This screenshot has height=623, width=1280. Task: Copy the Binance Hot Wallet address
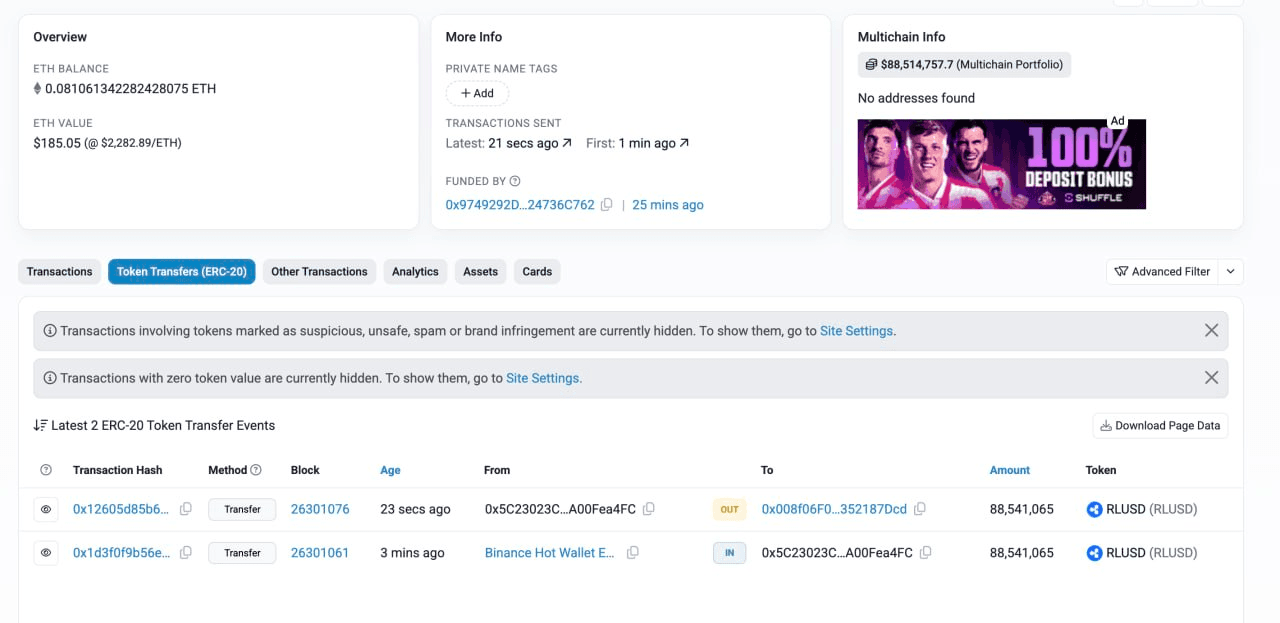(633, 552)
